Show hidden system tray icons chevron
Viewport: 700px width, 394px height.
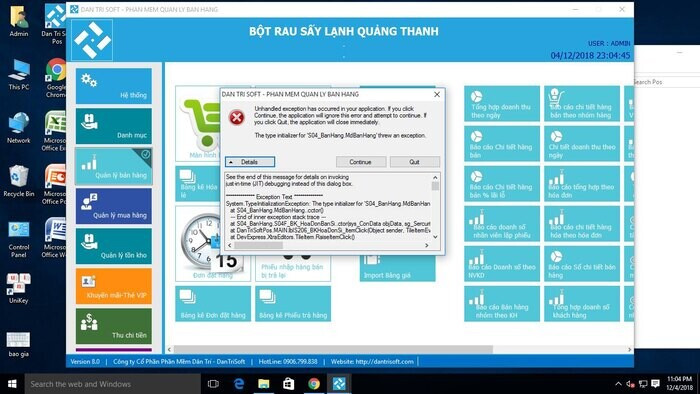(x=618, y=384)
